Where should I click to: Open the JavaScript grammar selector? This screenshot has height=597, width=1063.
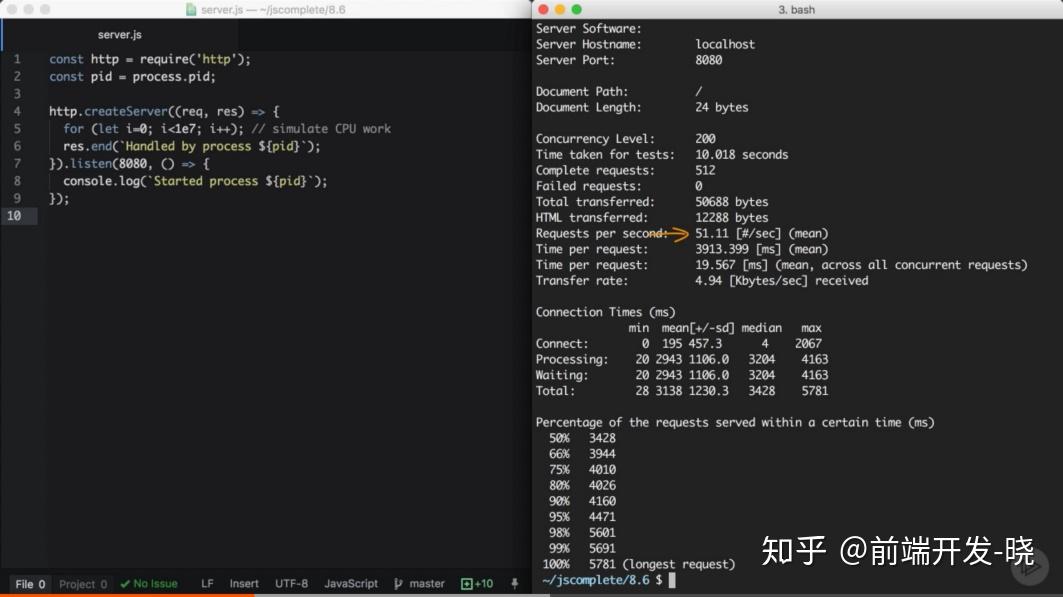(x=350, y=583)
